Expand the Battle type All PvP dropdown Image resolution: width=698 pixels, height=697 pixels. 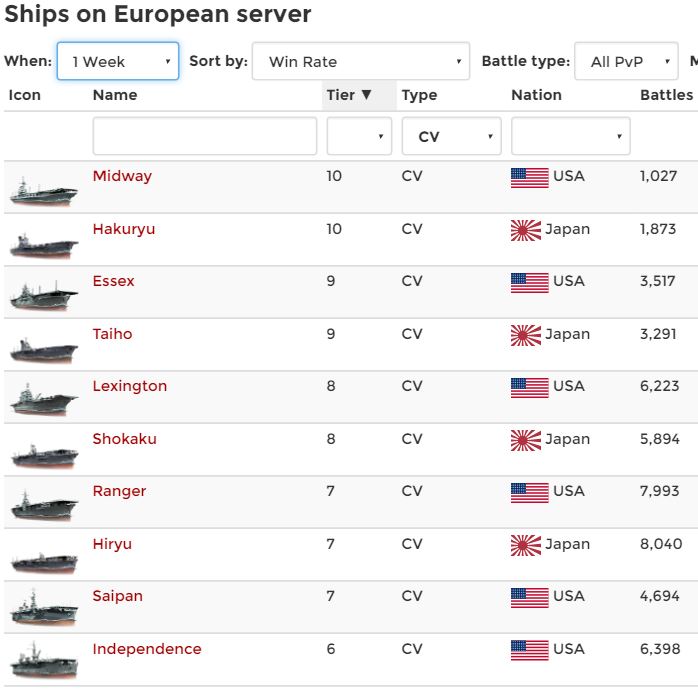click(627, 61)
